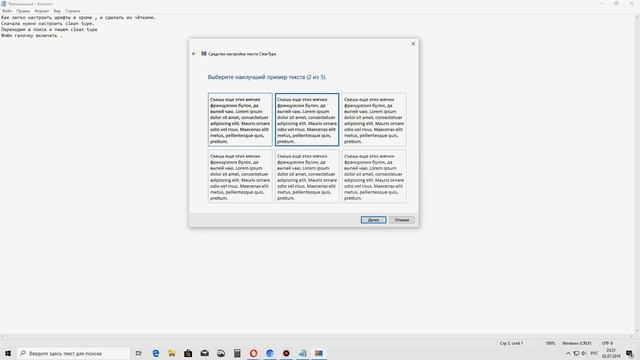Open the Mail app from the taskbar
Screen dimensions: 640x360
(204, 353)
